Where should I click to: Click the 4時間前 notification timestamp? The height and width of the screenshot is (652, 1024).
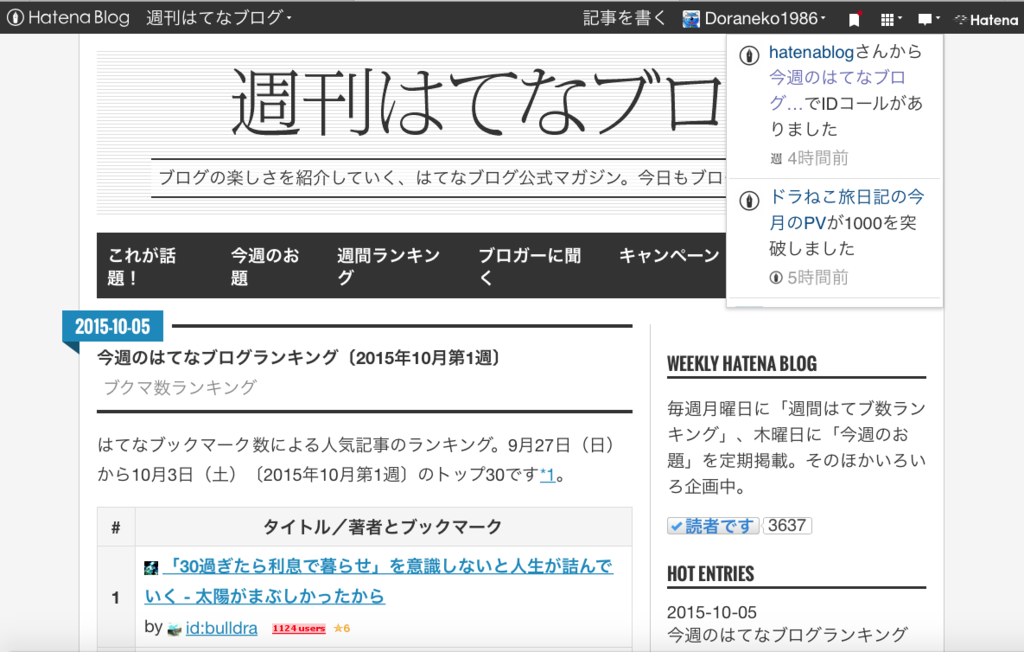click(818, 158)
